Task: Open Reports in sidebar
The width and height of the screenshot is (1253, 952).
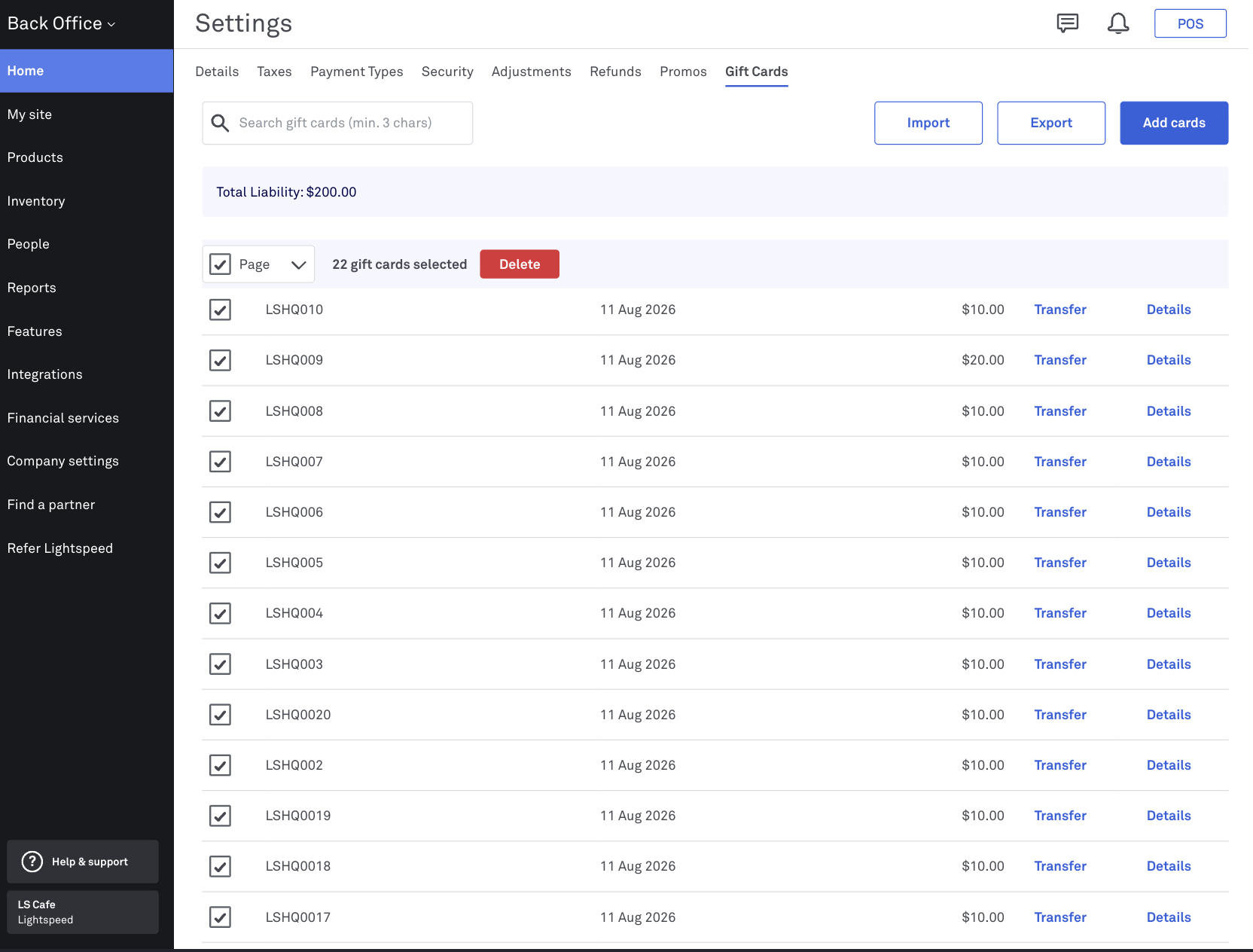Action: (x=87, y=288)
